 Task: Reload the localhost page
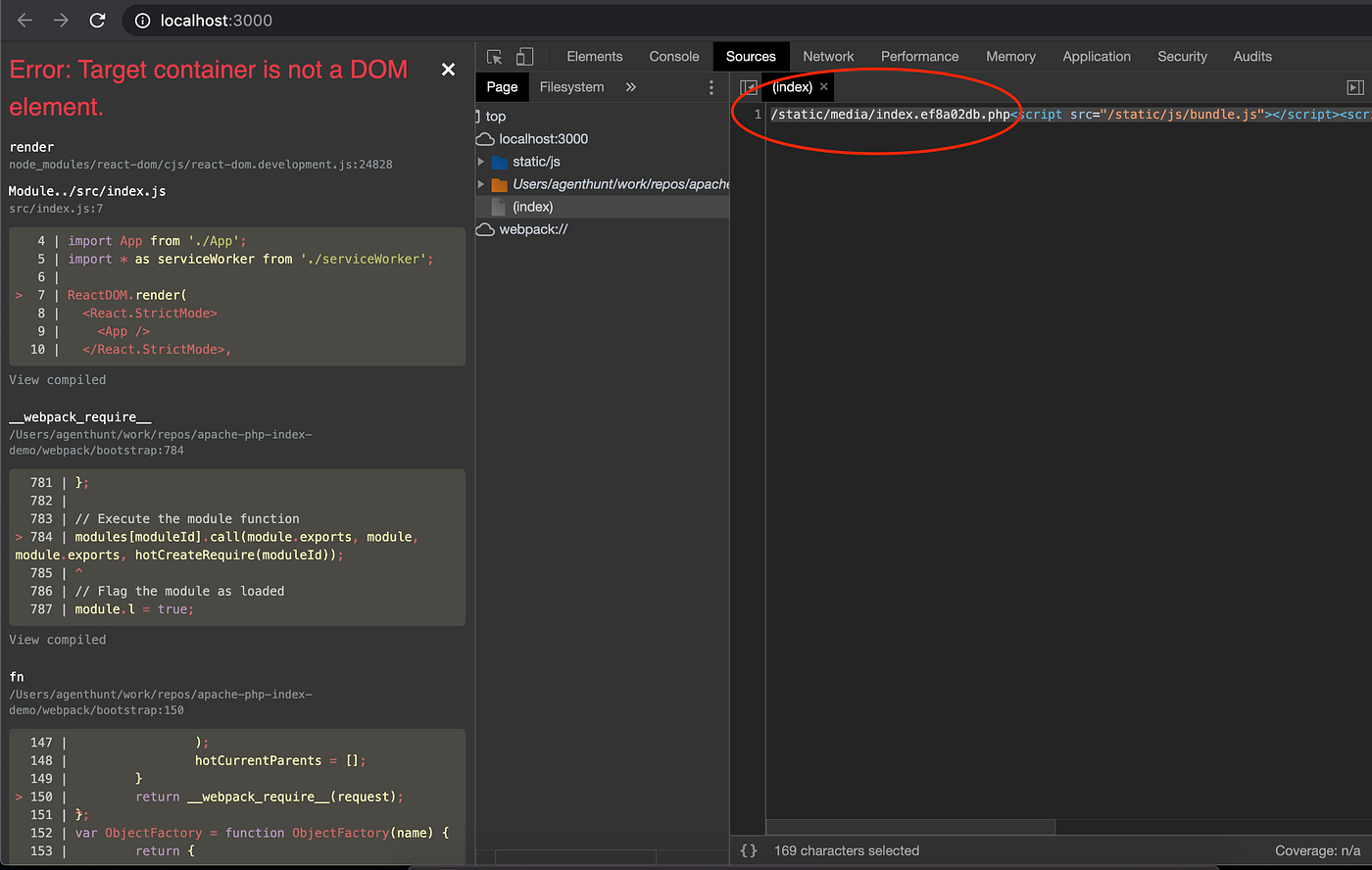pos(97,20)
